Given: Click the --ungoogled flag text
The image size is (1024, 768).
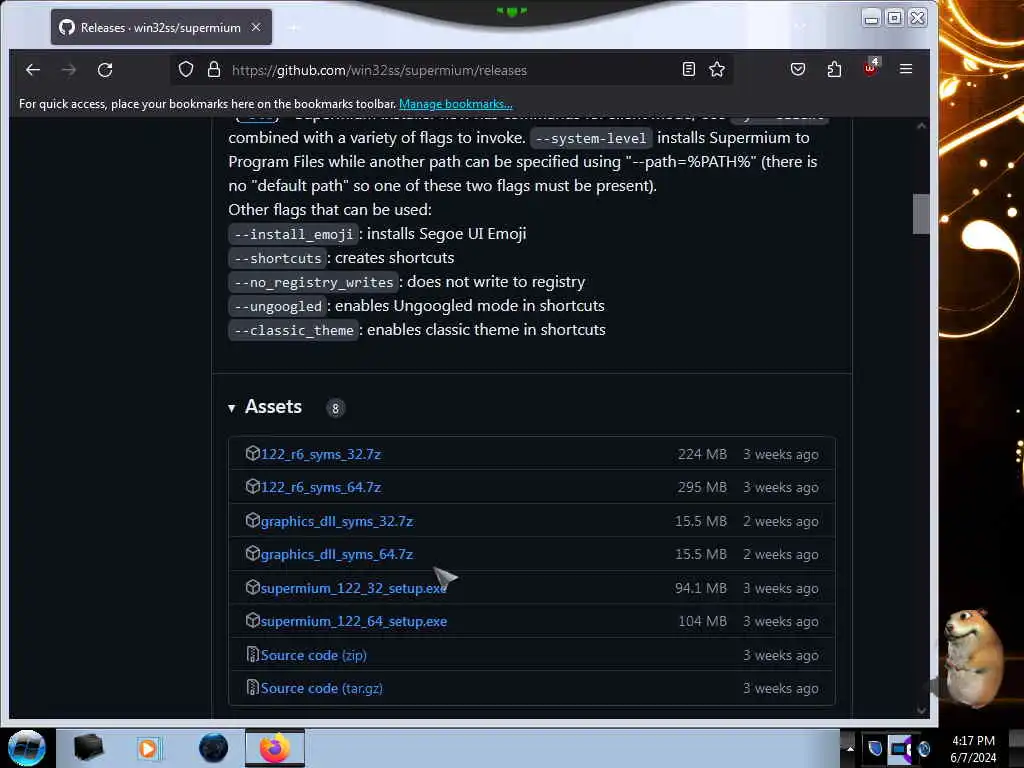Looking at the screenshot, I should point(278,306).
